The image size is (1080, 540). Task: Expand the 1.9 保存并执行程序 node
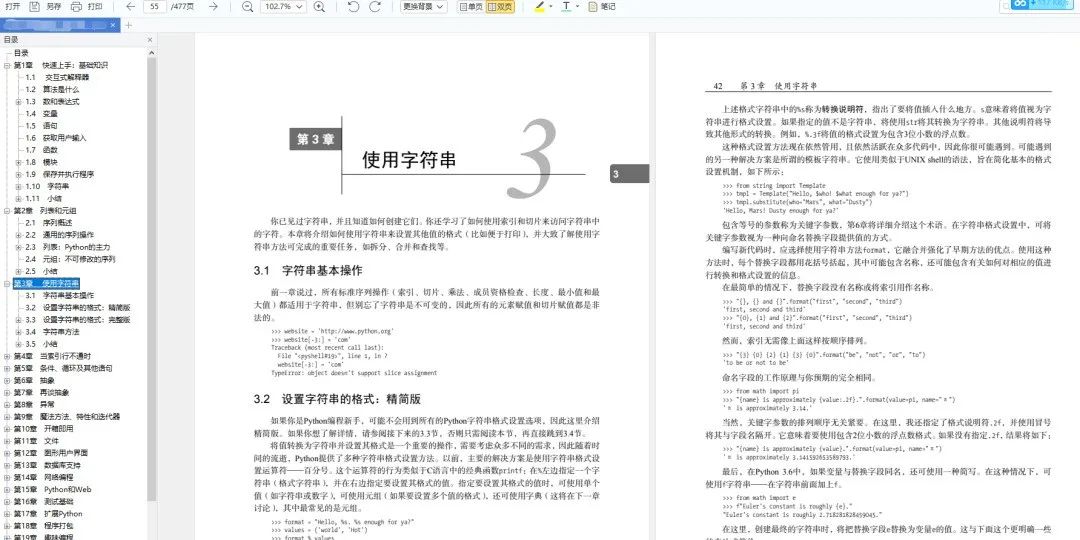tap(19, 174)
